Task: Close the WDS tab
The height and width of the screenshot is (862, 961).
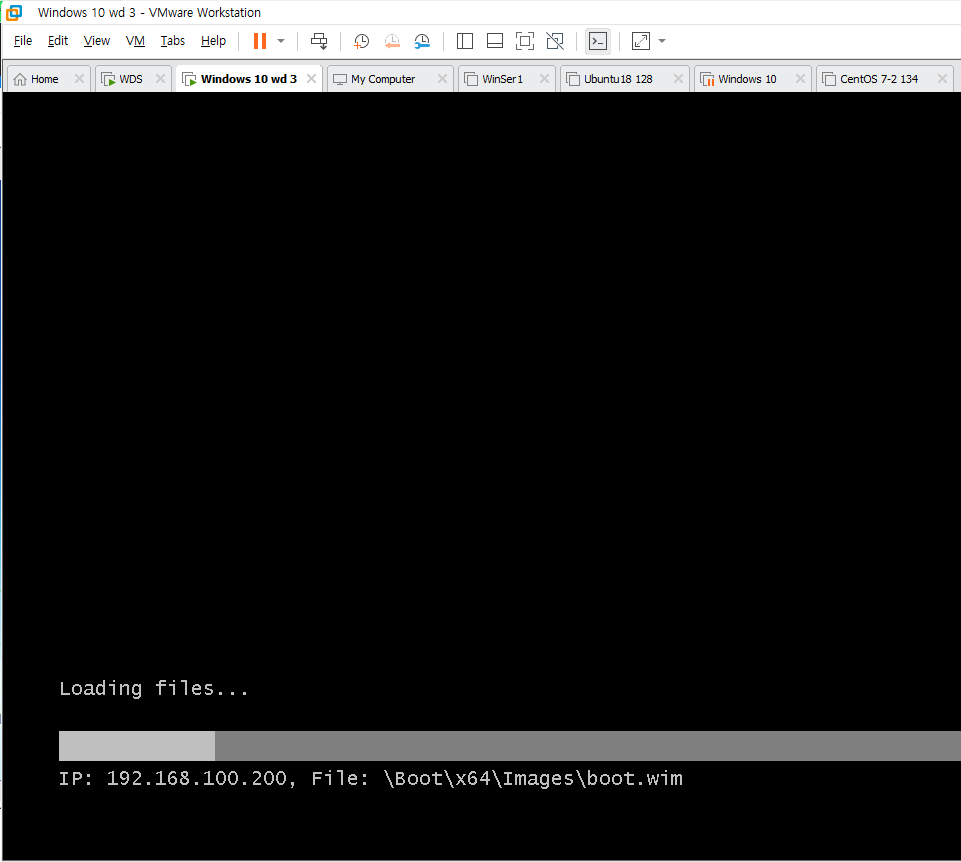Action: [x=161, y=78]
